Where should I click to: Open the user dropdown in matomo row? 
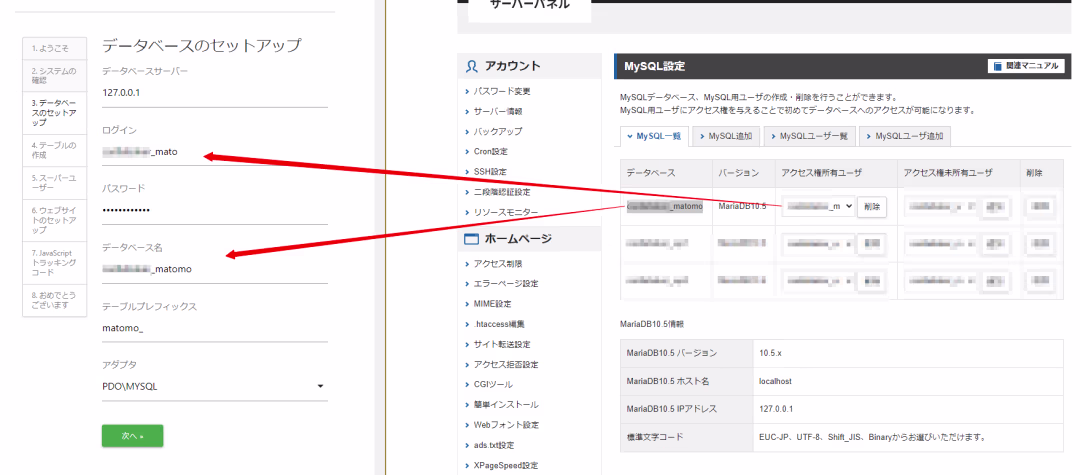(818, 207)
